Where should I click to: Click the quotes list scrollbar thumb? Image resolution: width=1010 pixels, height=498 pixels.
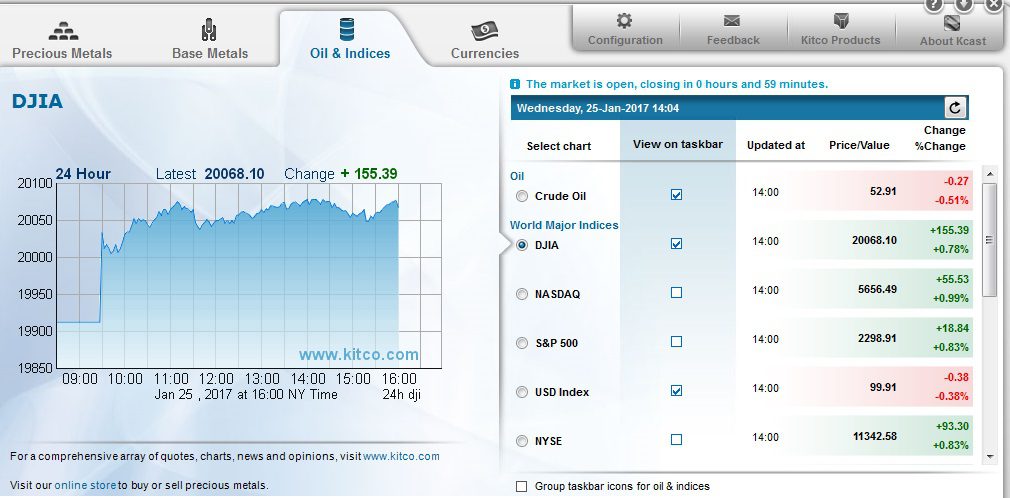[990, 240]
